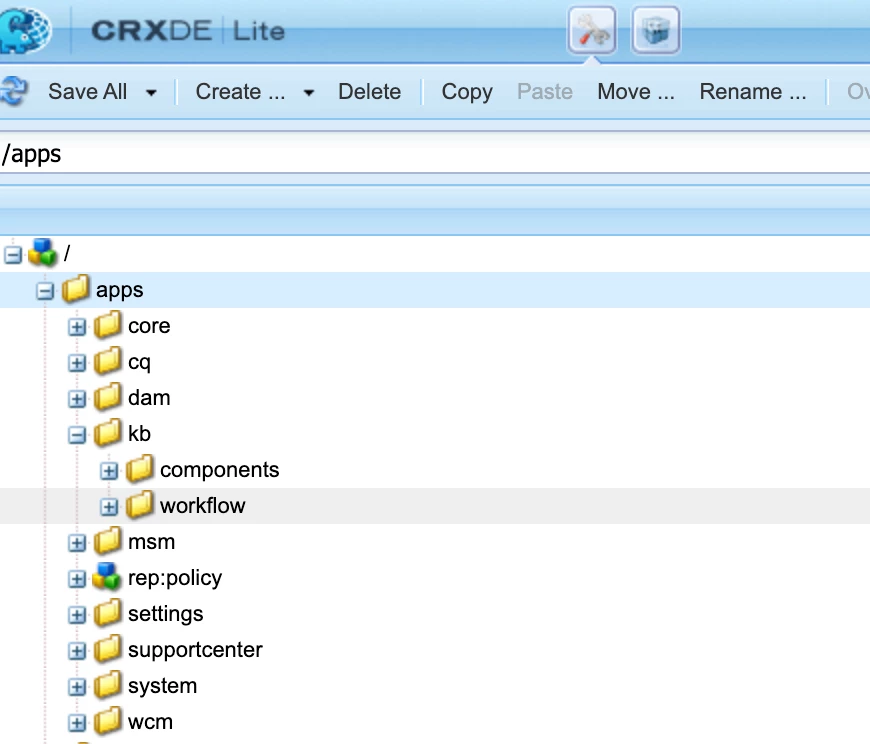
Task: Open the Save All dropdown arrow
Action: click(151, 93)
